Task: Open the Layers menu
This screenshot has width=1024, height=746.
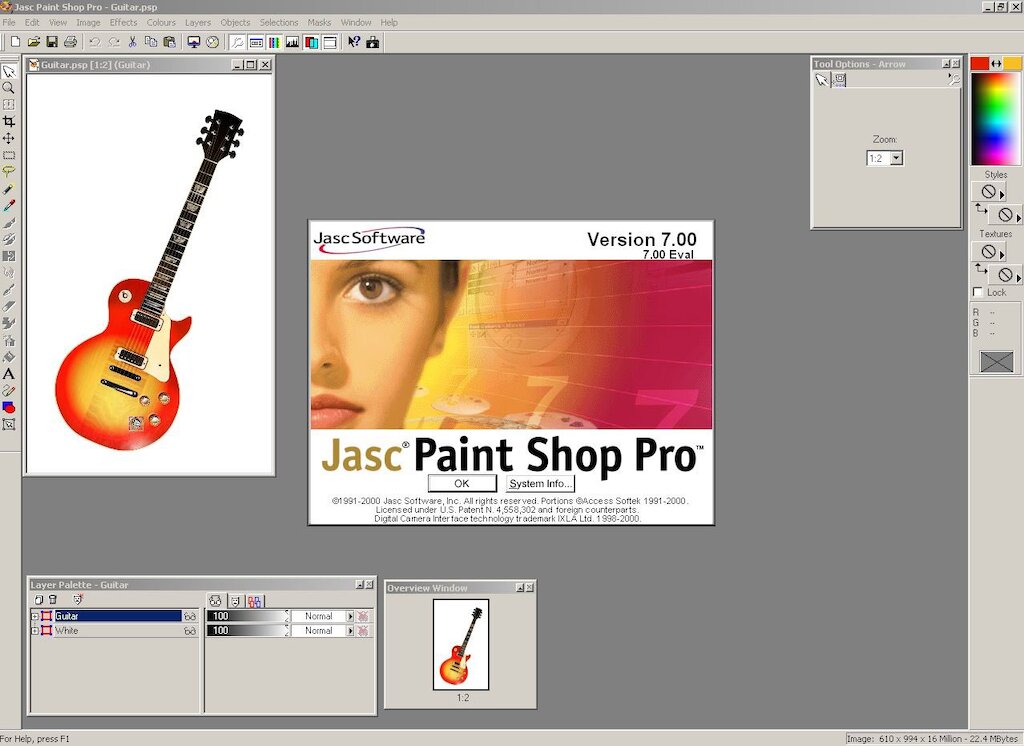Action: [198, 22]
